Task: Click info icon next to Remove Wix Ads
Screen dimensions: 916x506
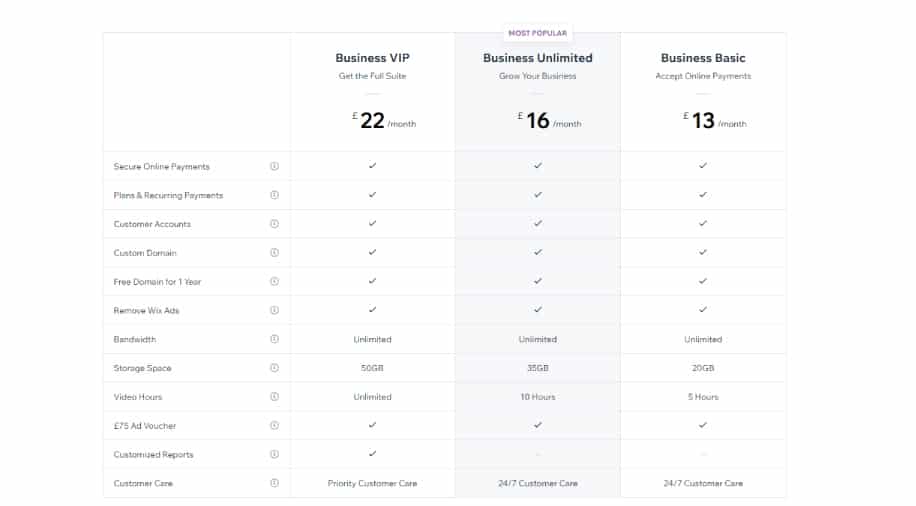Action: [x=274, y=310]
